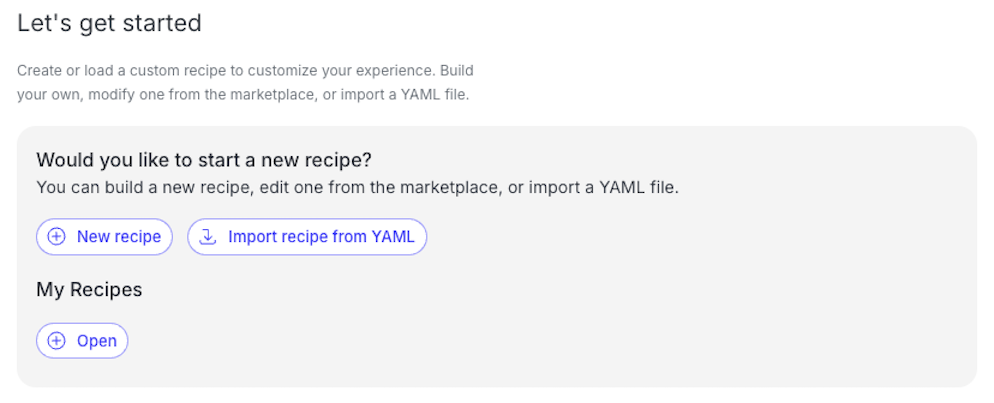Open an existing recipe under My Recipes
Viewport: 994px width, 403px height.
(82, 341)
